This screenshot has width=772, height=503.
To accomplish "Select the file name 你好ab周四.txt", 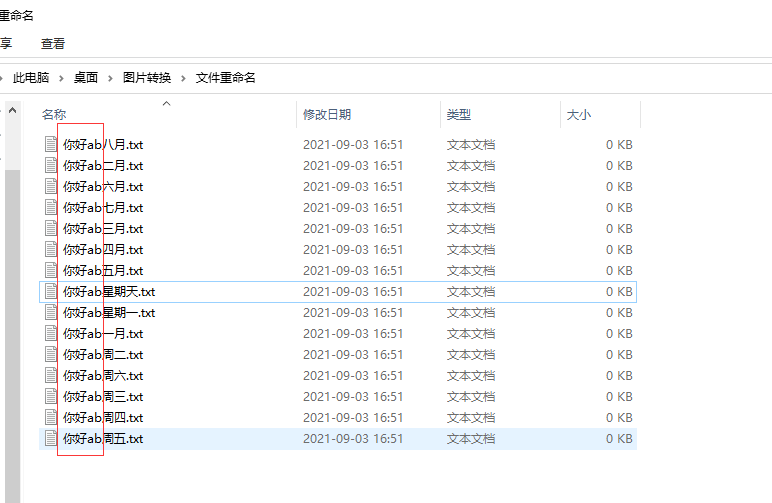I will point(103,418).
